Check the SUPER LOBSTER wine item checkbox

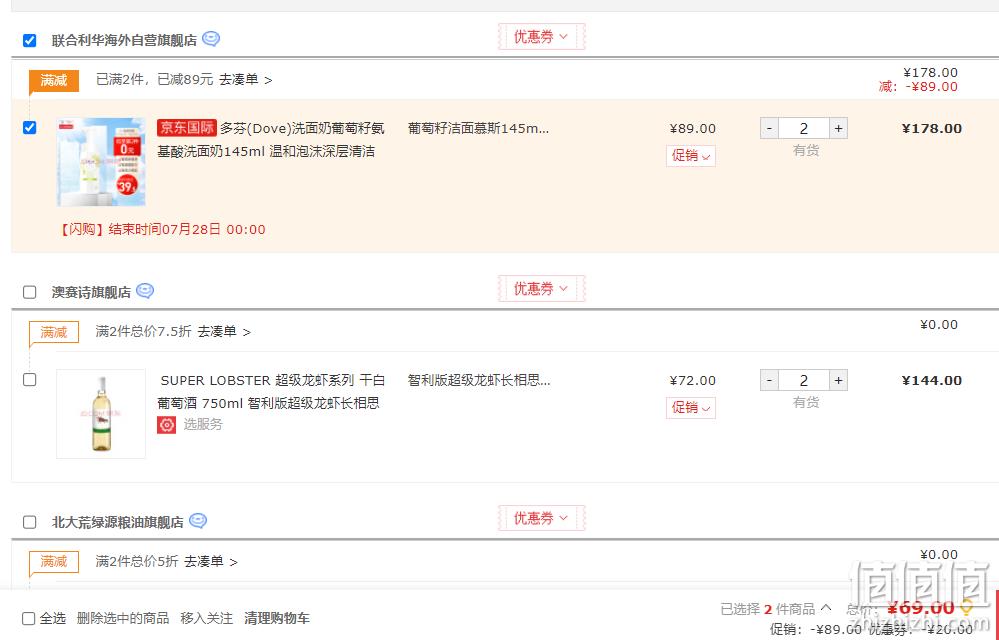click(x=29, y=380)
